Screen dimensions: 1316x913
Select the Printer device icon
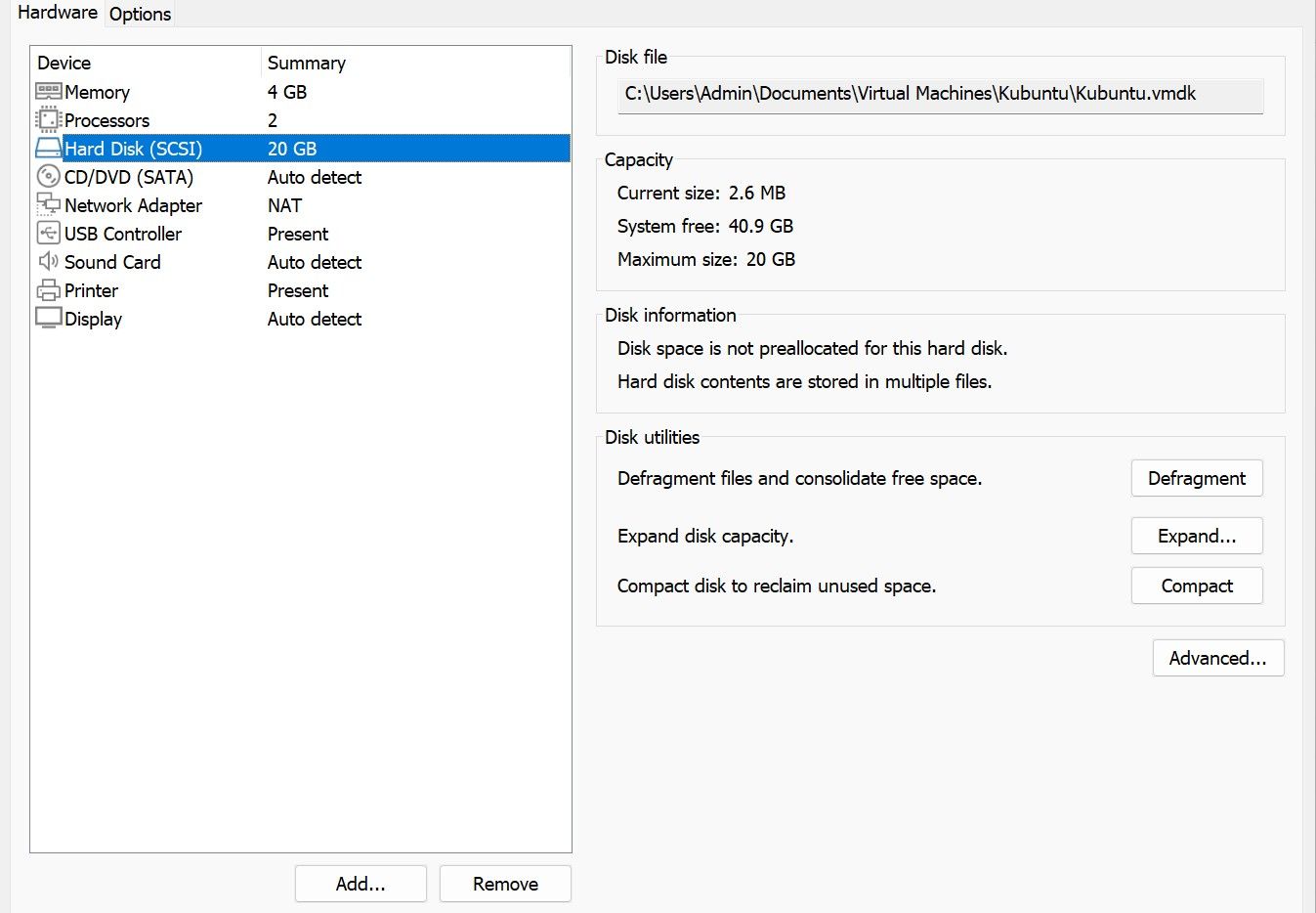click(48, 290)
